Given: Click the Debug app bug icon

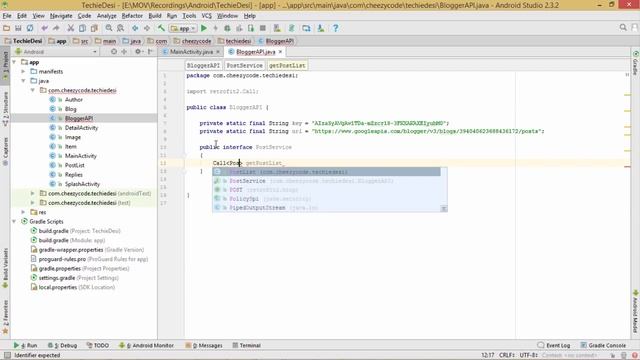Looking at the screenshot, I should pos(227,28).
